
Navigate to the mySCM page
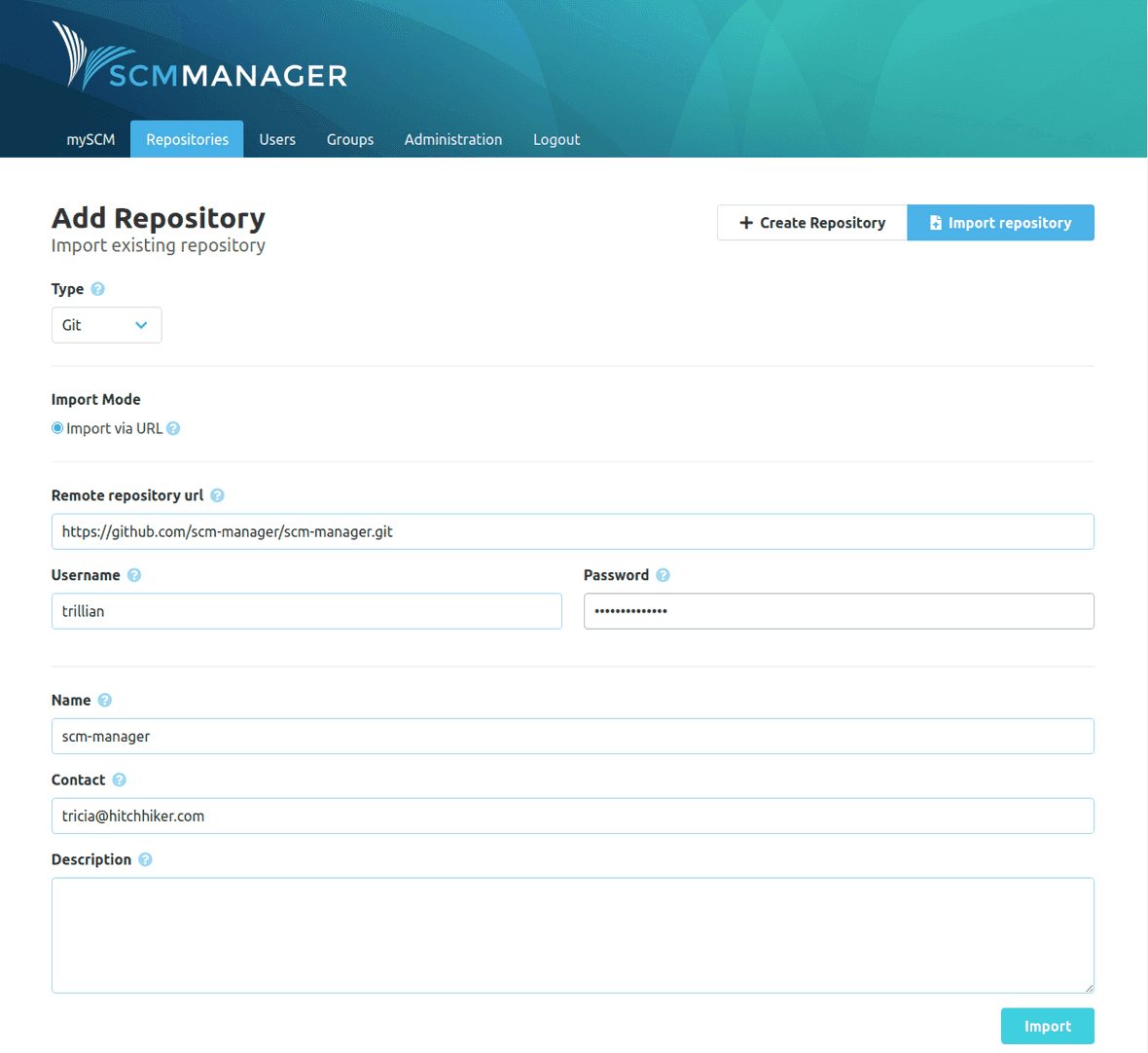coord(90,139)
